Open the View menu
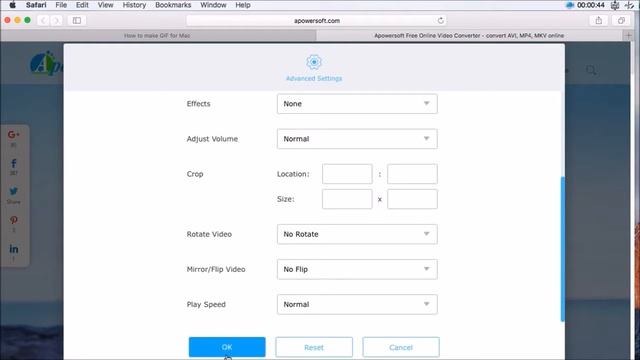This screenshot has width=640, height=360. click(x=105, y=5)
